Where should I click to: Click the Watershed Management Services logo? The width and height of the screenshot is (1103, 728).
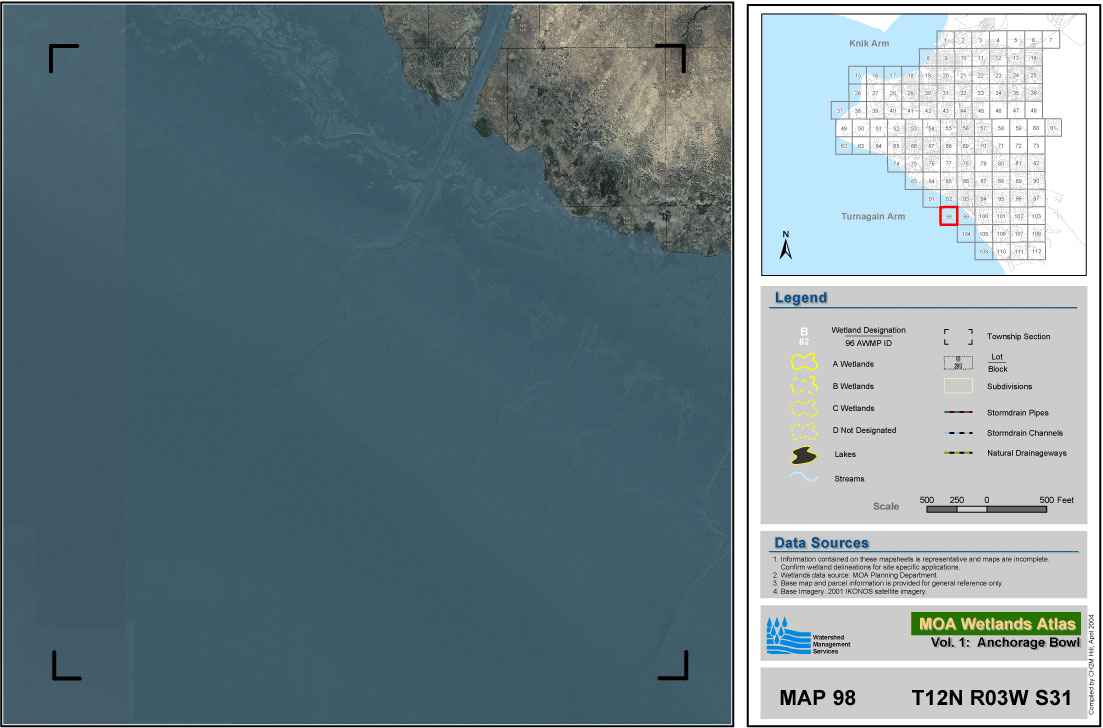[x=787, y=636]
